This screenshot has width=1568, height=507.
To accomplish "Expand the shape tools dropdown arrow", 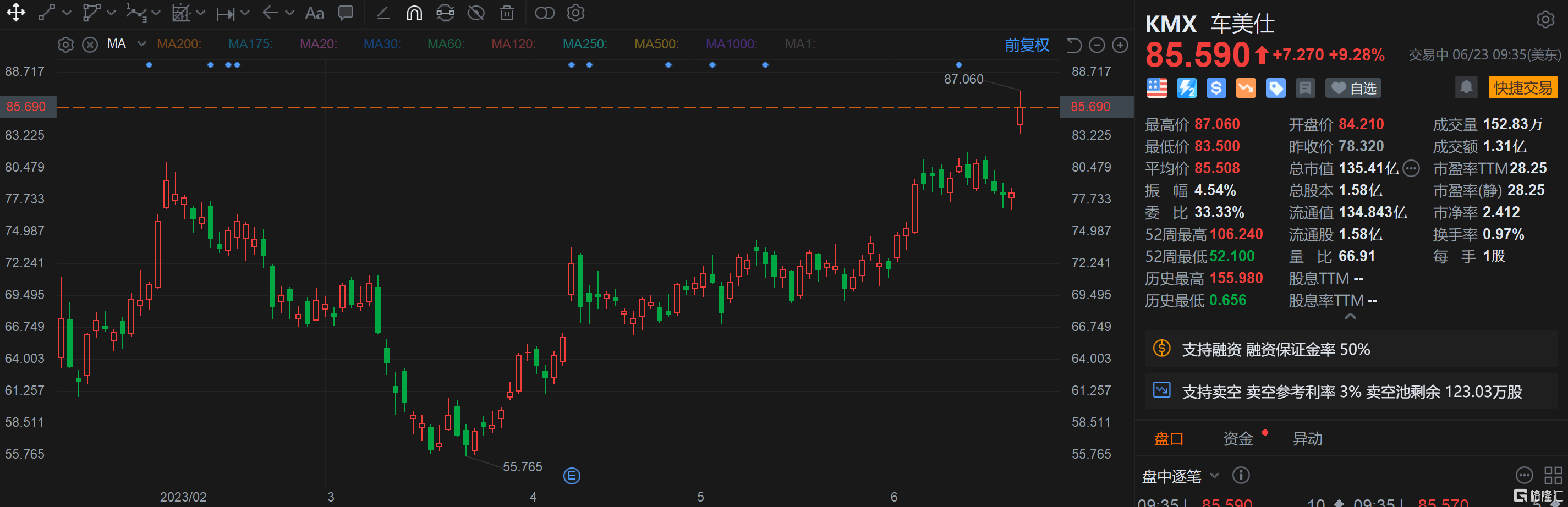I will tap(111, 13).
